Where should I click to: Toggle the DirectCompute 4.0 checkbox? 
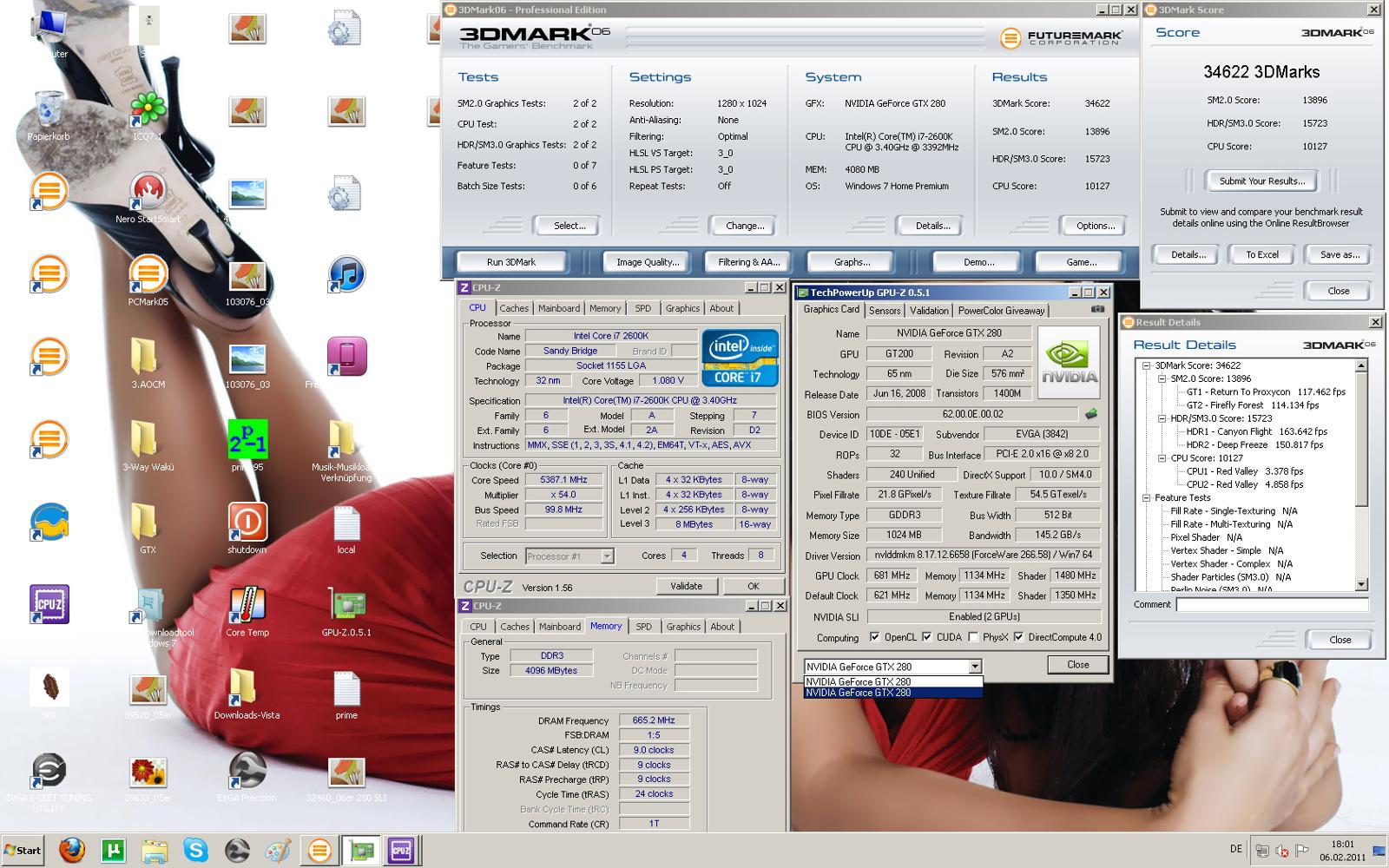[x=1019, y=637]
